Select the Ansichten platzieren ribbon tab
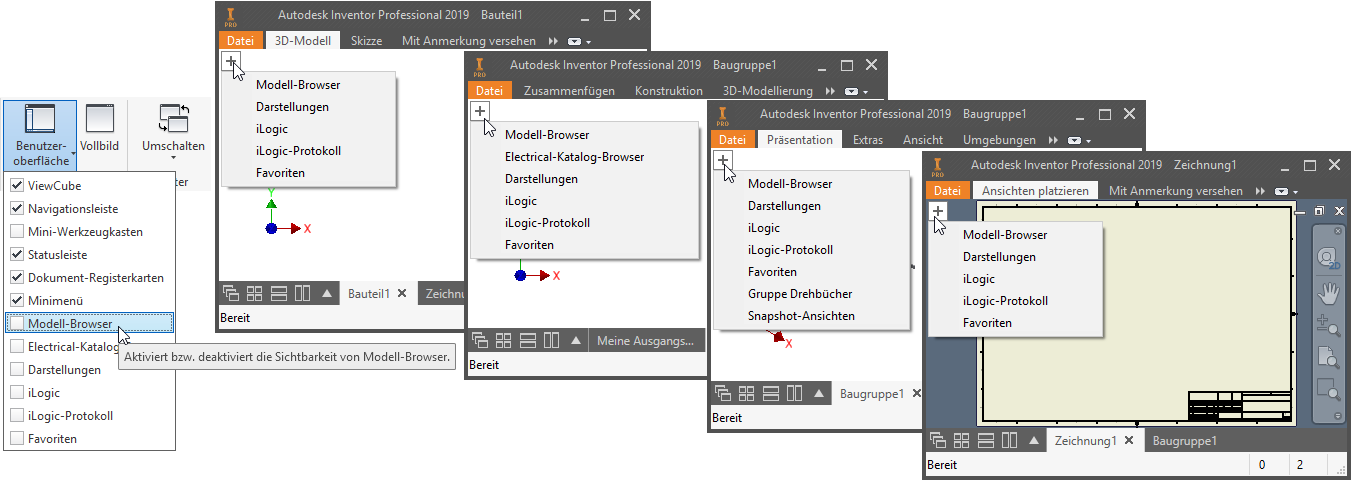The width and height of the screenshot is (1354, 482). pos(1035,190)
